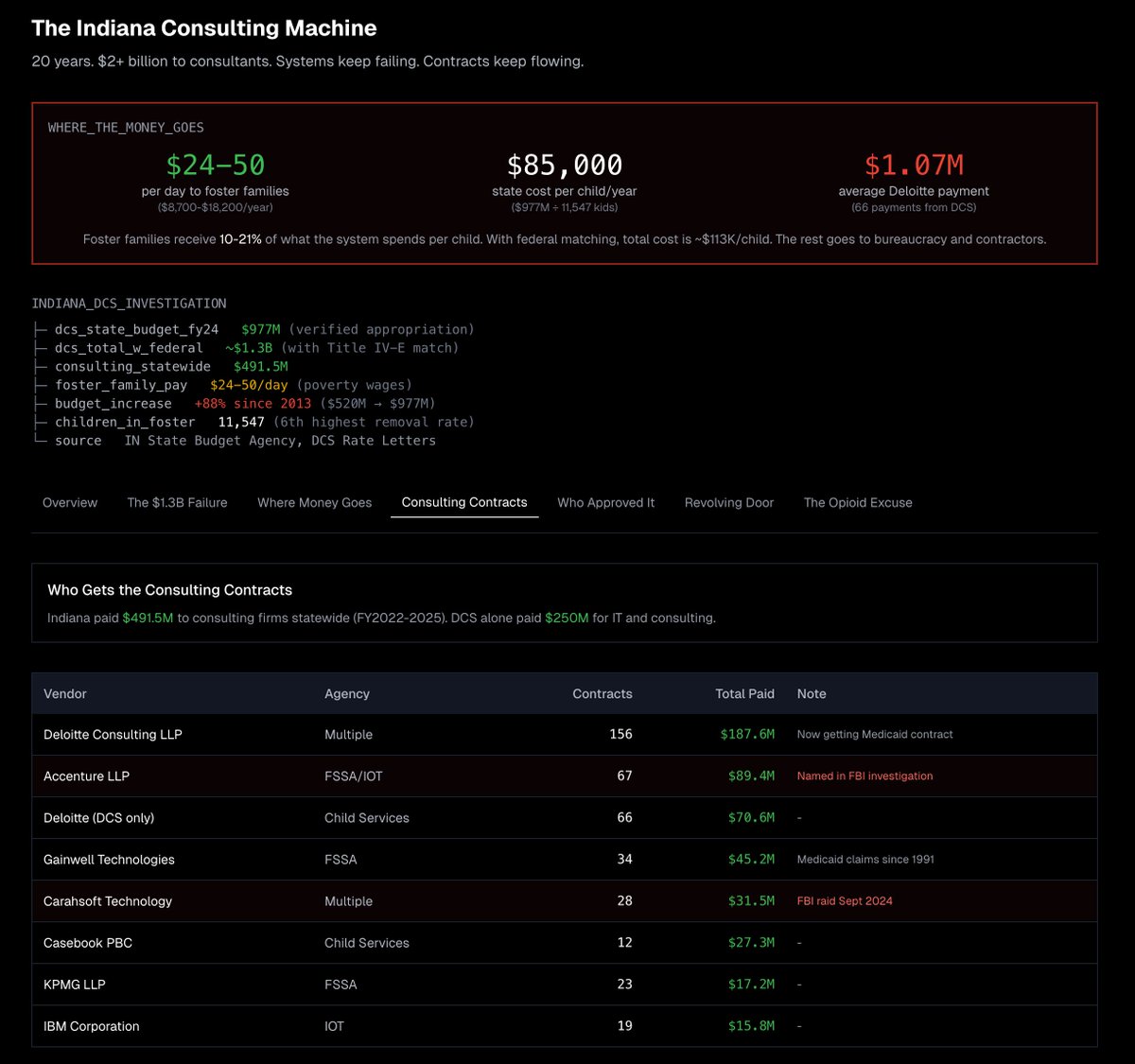The width and height of the screenshot is (1135, 1064).
Task: Click the Medicaid claims since 1991 note
Action: pos(865,859)
